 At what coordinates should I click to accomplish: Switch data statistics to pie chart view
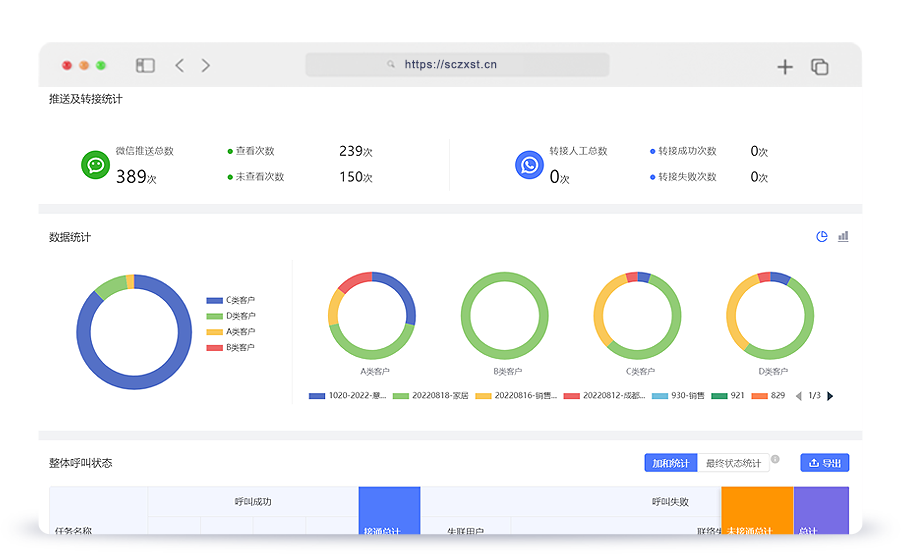tap(822, 237)
